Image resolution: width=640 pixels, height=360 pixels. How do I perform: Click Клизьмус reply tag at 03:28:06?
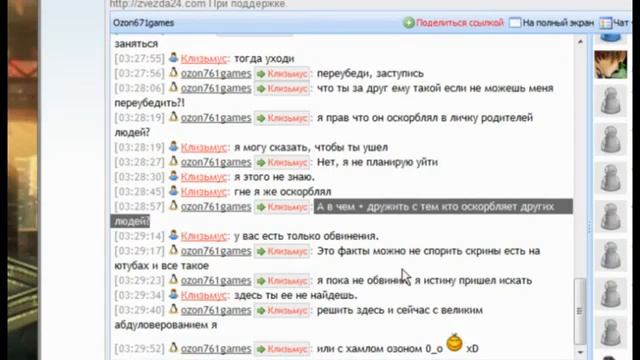pyautogui.click(x=282, y=89)
